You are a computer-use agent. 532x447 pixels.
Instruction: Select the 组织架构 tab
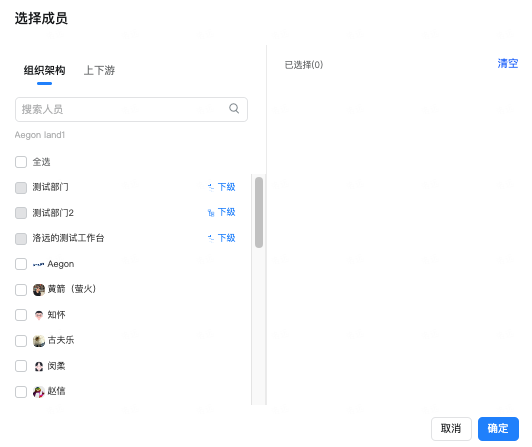point(44,71)
